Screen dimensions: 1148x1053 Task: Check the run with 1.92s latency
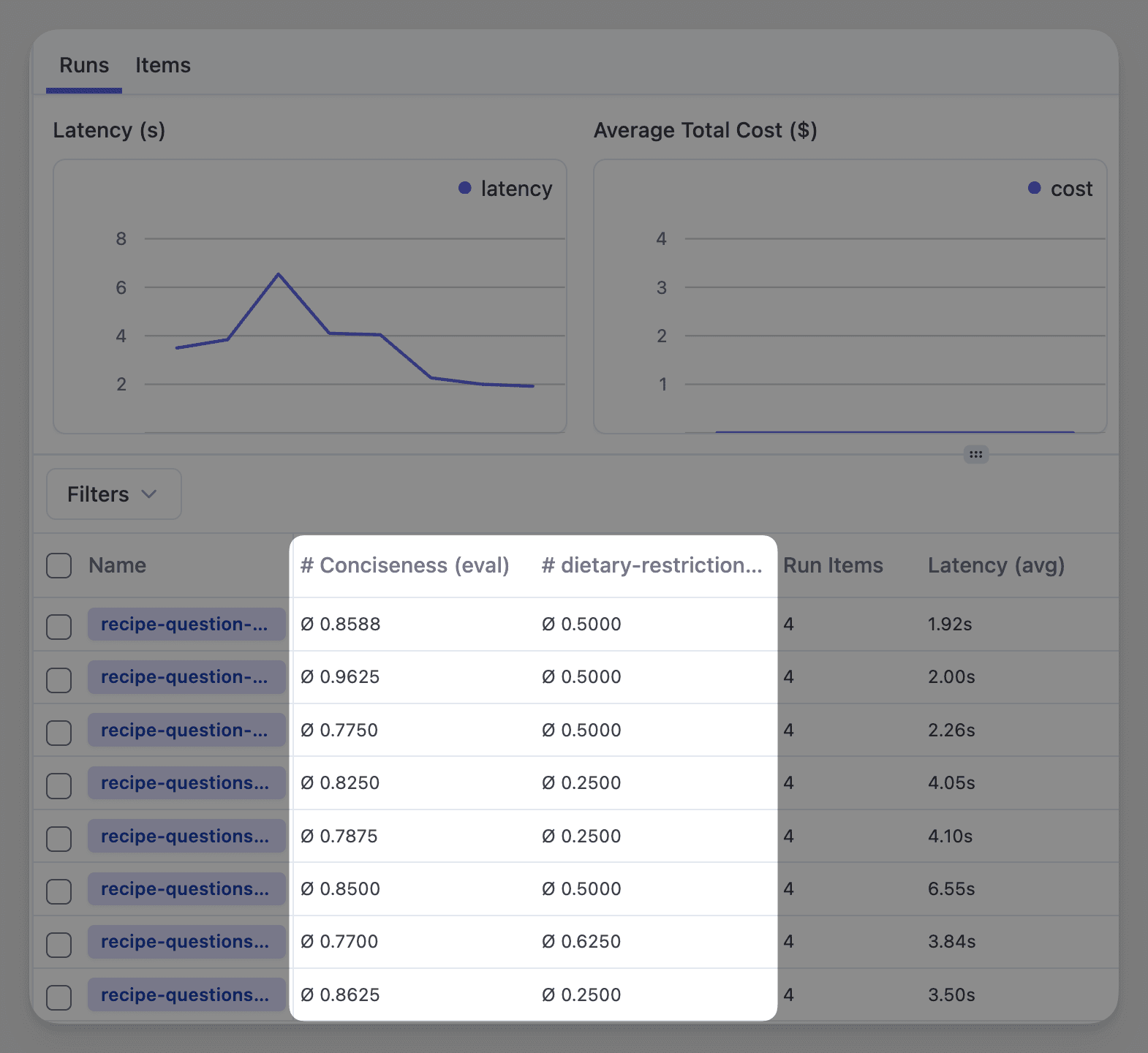click(58, 626)
